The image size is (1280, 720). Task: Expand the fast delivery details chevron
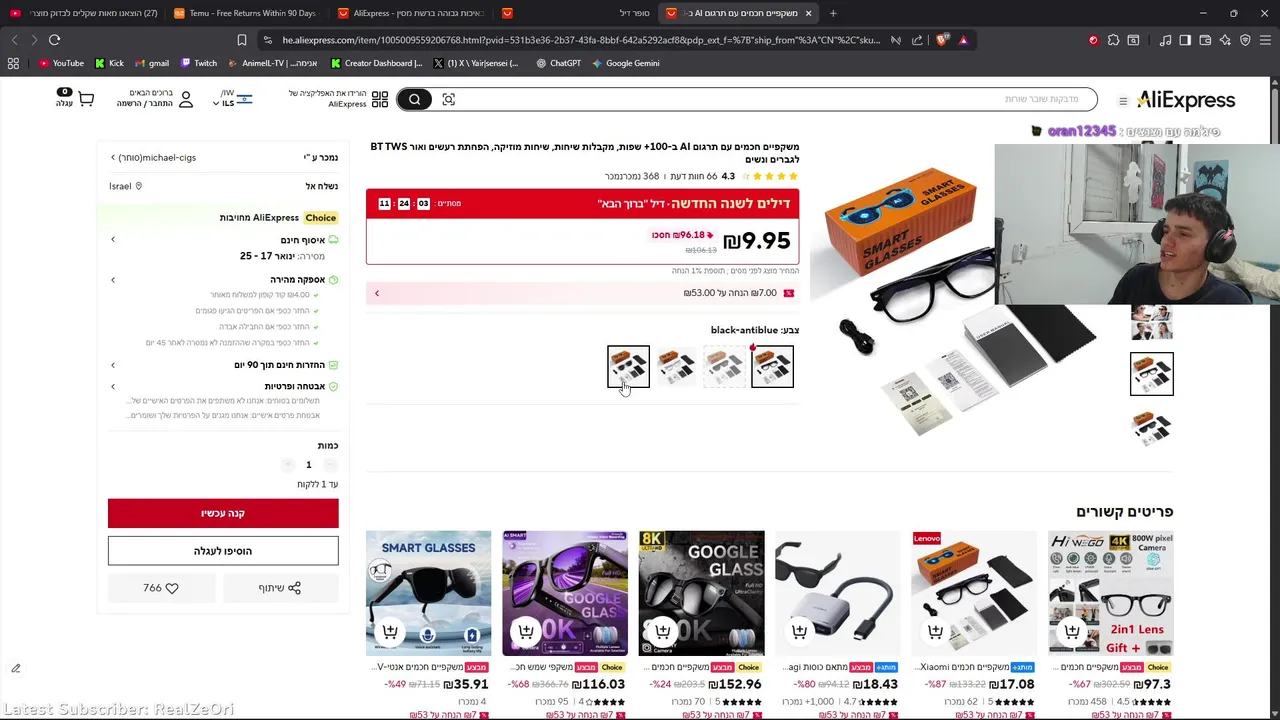click(113, 280)
